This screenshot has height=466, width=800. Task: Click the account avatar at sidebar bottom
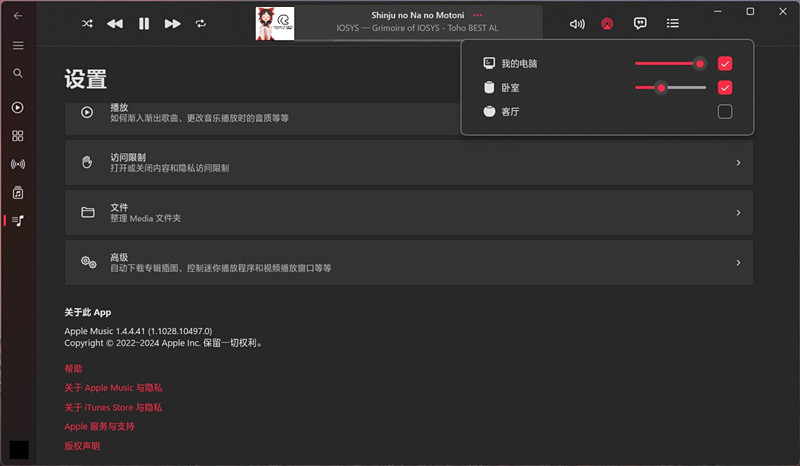pyautogui.click(x=19, y=450)
